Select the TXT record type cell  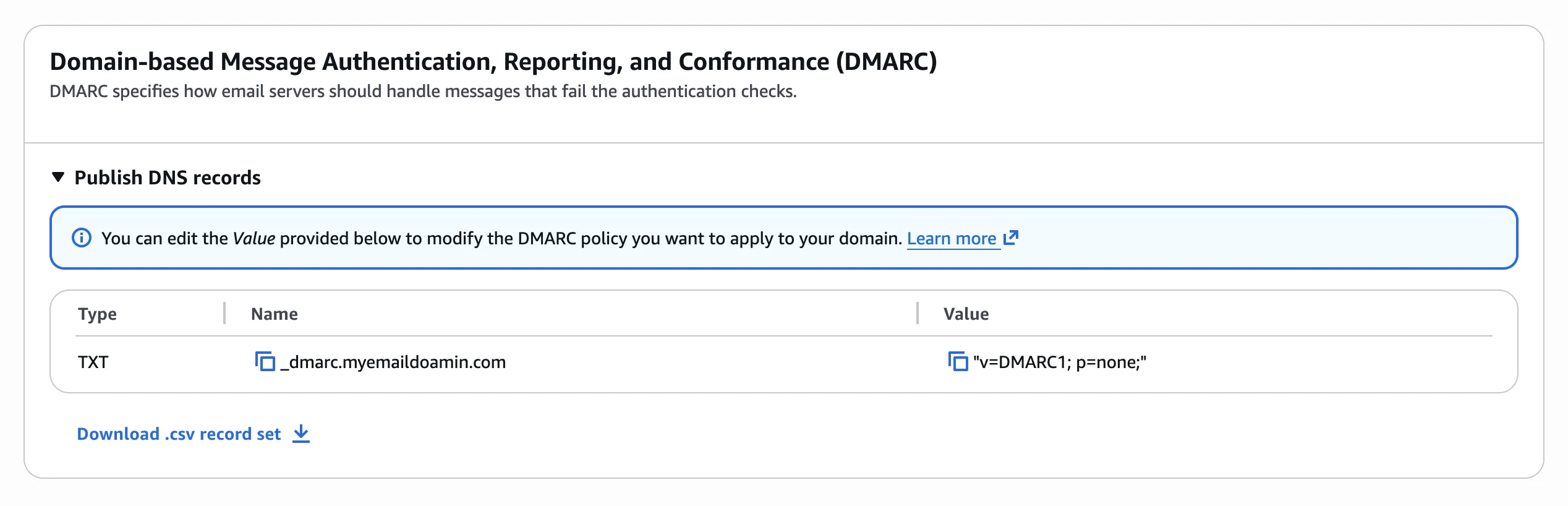pyautogui.click(x=93, y=362)
